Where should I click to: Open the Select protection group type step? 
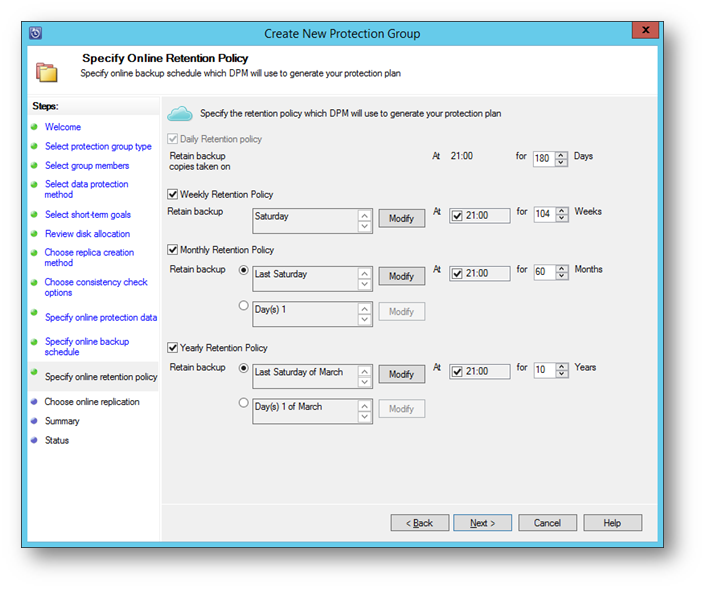coord(98,146)
